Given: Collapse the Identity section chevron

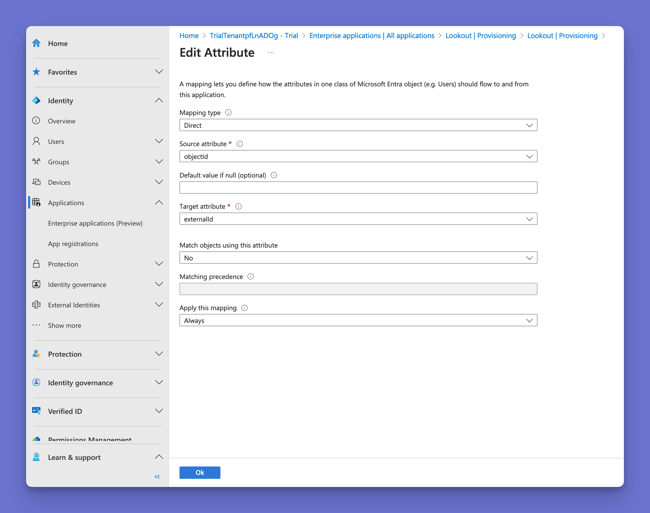Looking at the screenshot, I should [159, 100].
